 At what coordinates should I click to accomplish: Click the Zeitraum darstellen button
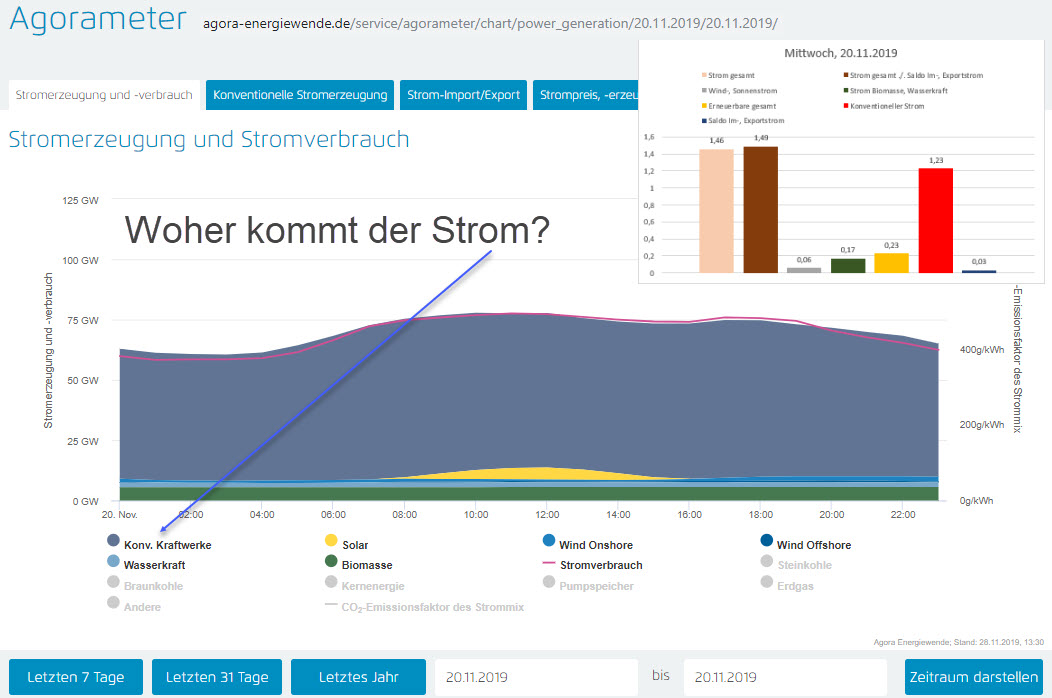973,677
